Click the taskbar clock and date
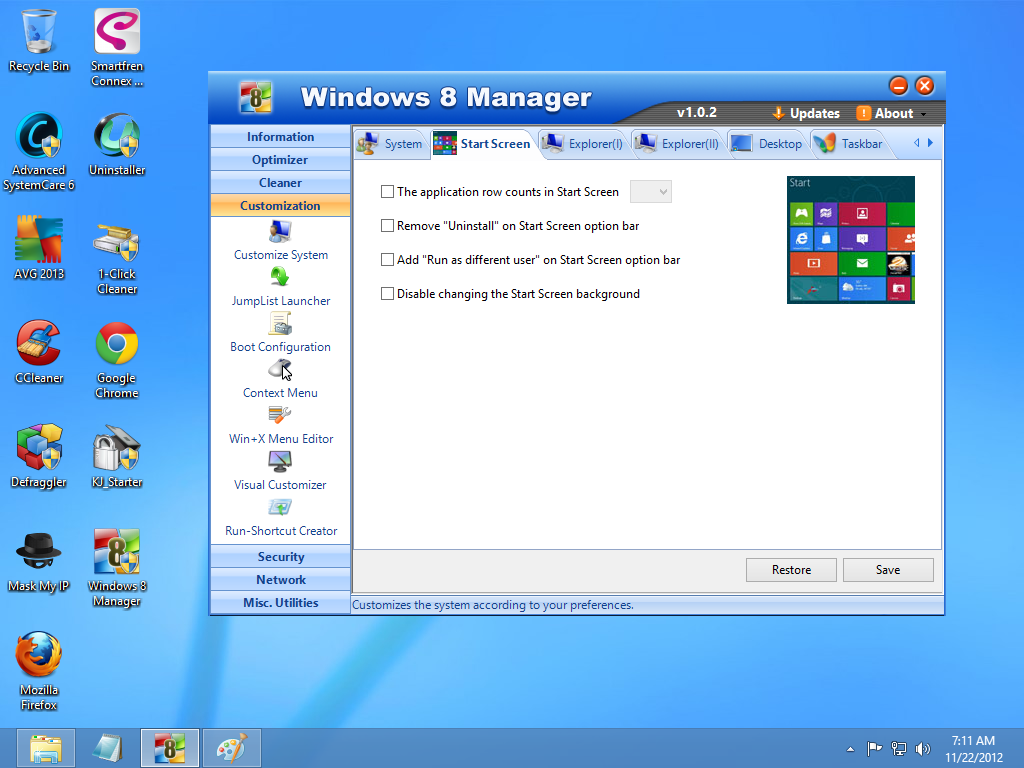The width and height of the screenshot is (1024, 768). tap(973, 749)
